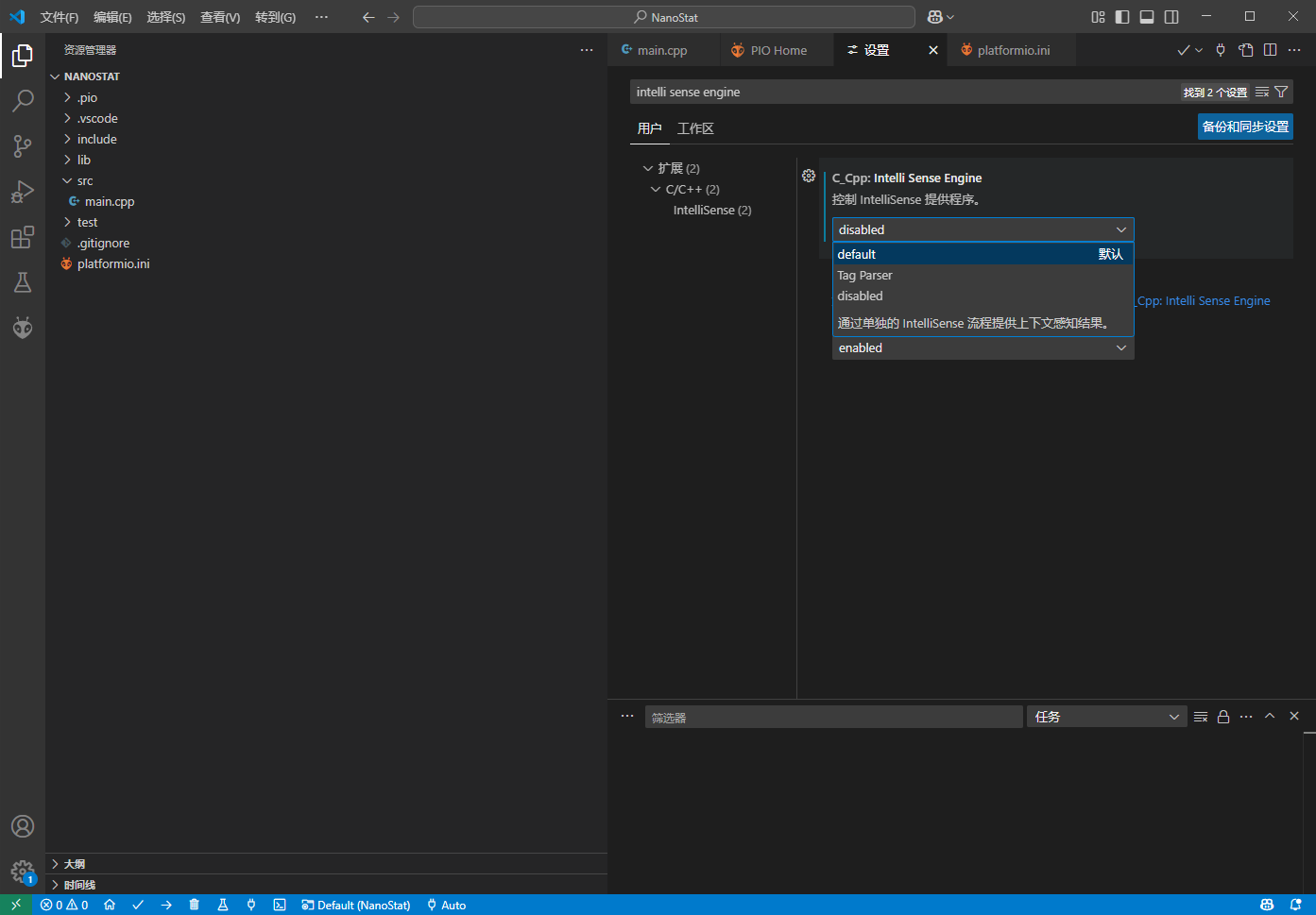Image resolution: width=1316 pixels, height=915 pixels.
Task: Click PlatformIO Test flask in status bar
Action: coord(223,905)
